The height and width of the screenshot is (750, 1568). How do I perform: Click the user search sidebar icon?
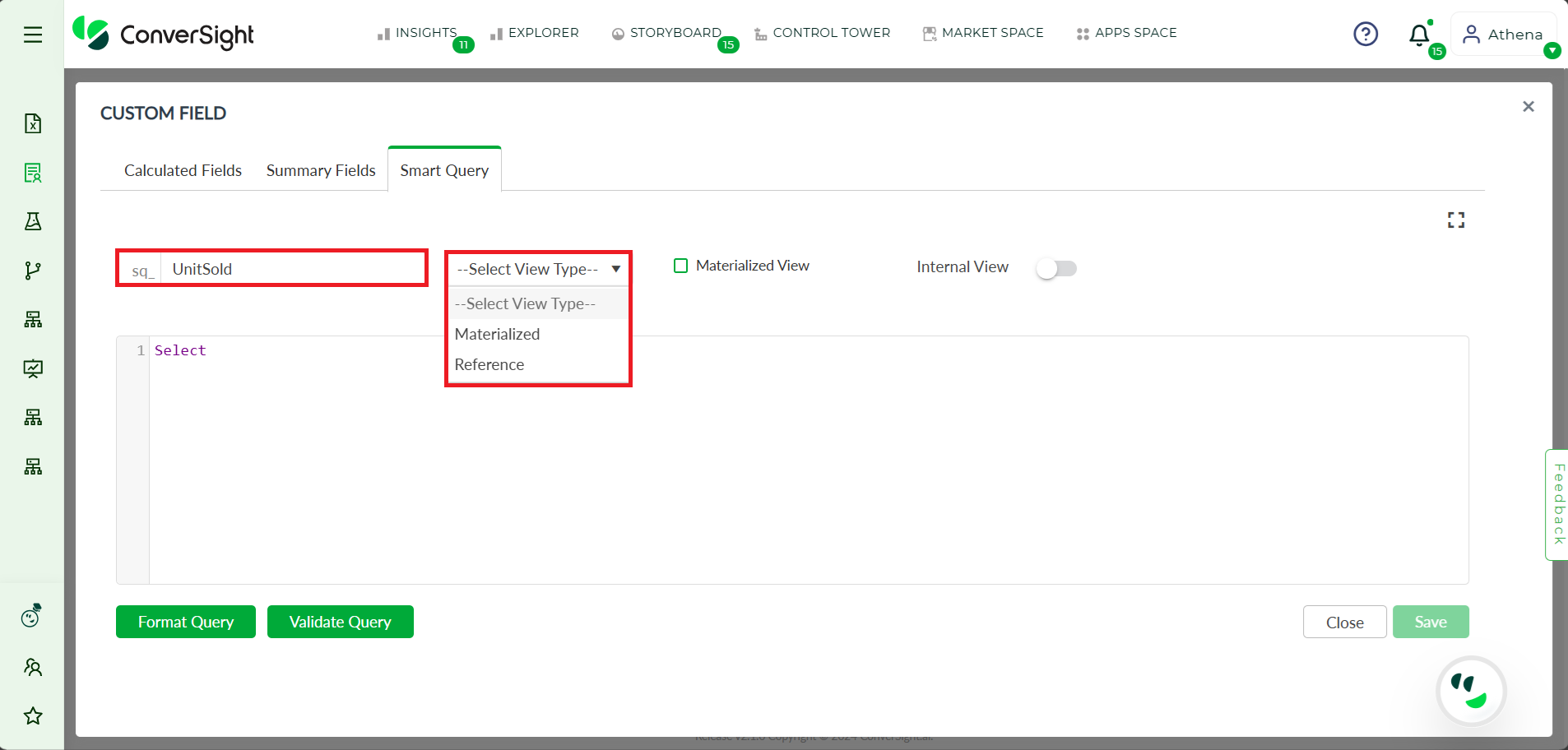coord(33,667)
